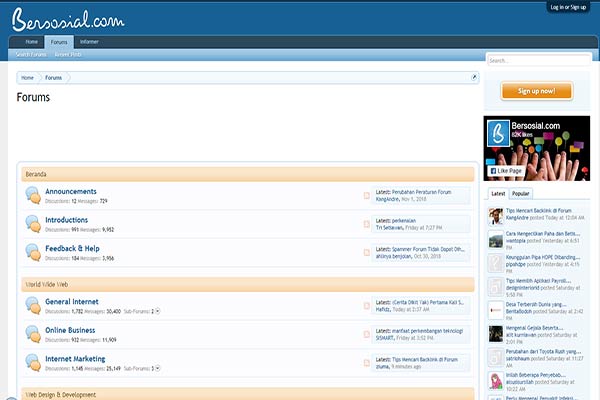Open the Announcements forum icon
600x400 pixels.
33,196
